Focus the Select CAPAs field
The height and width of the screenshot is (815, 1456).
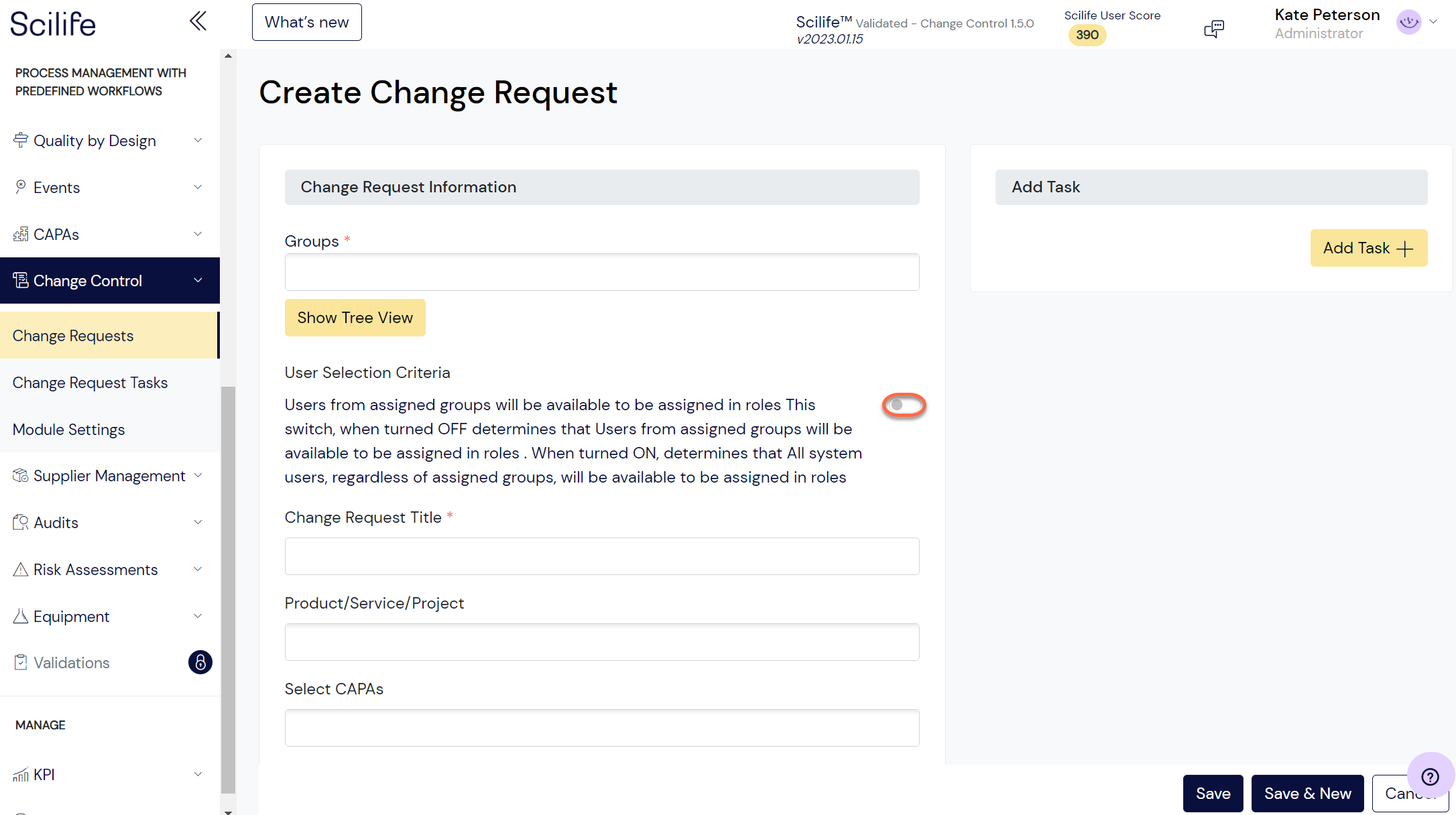(602, 728)
